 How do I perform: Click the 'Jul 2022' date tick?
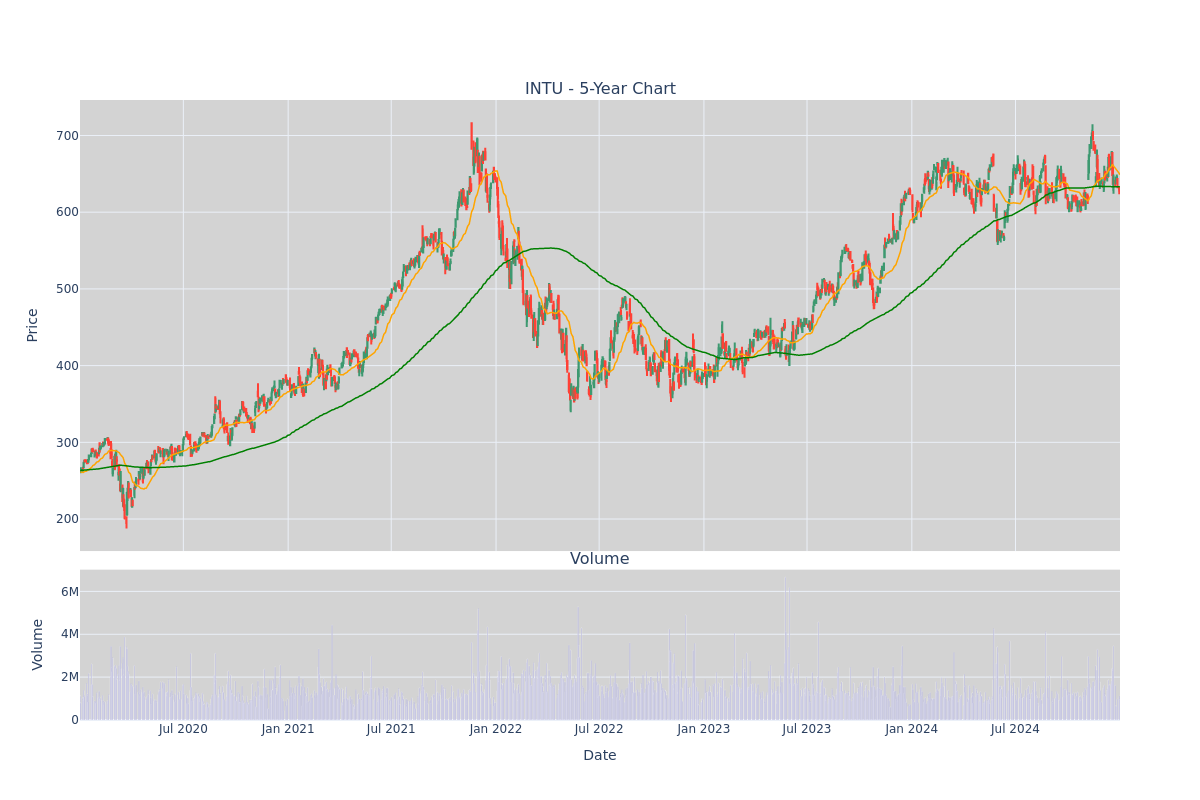[599, 730]
